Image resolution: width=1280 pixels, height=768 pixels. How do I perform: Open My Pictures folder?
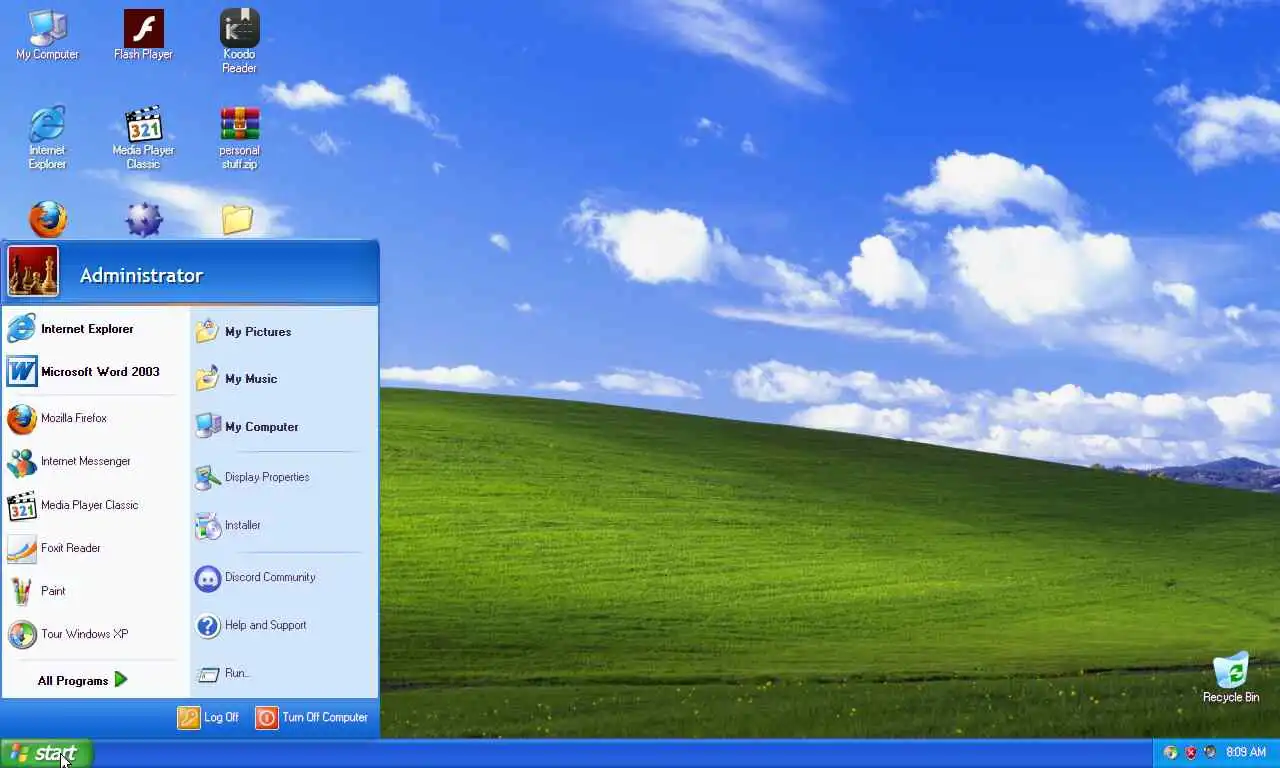pyautogui.click(x=283, y=331)
